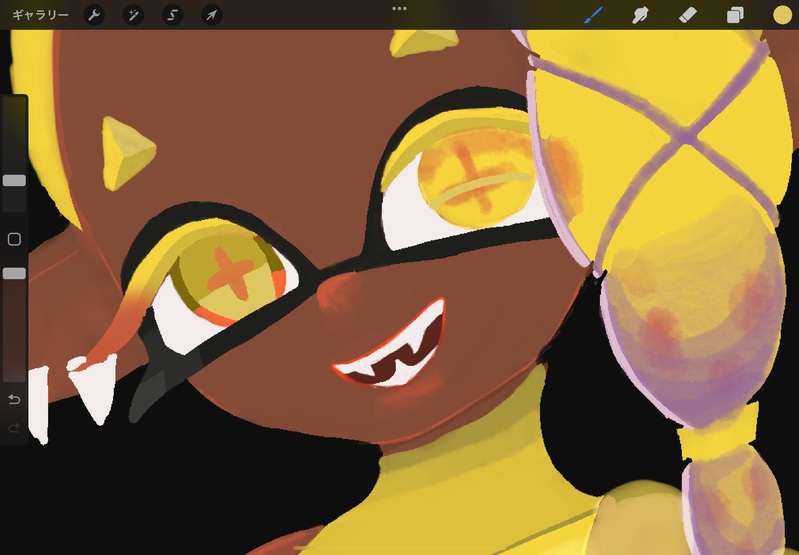Image resolution: width=799 pixels, height=555 pixels.
Task: Activate the Selection S-shaped tool
Action: click(173, 15)
